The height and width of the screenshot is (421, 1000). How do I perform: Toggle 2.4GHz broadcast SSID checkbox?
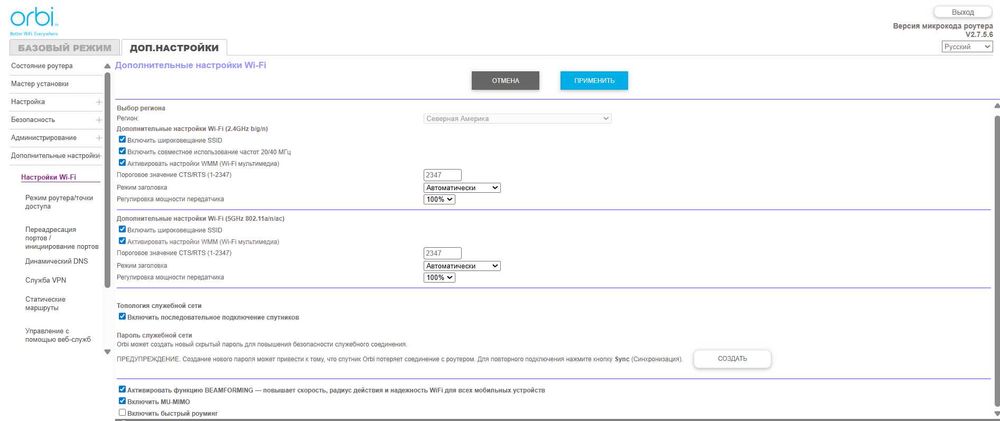[x=122, y=140]
